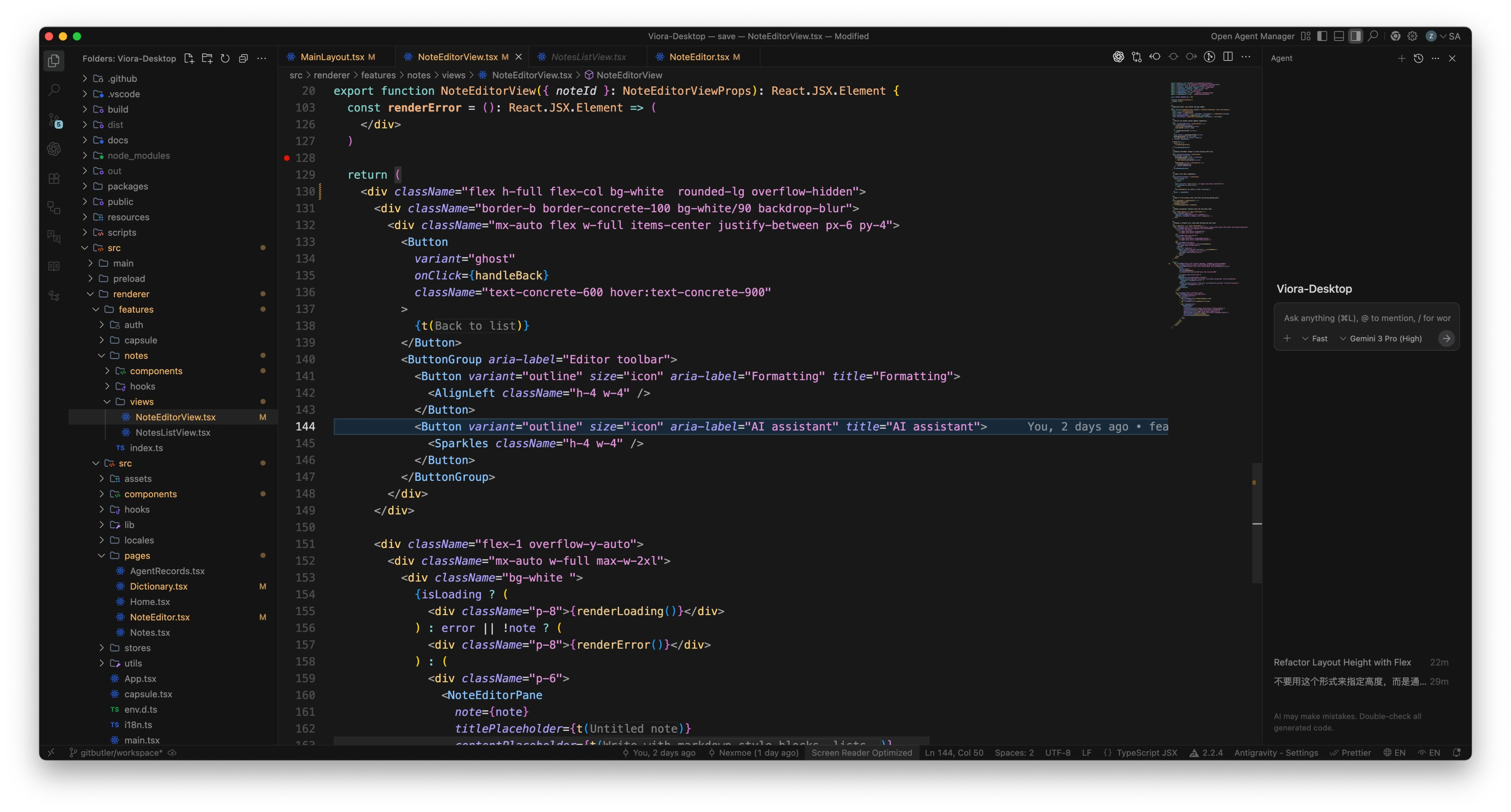Click the Ask anything agent input field

tap(1366, 318)
